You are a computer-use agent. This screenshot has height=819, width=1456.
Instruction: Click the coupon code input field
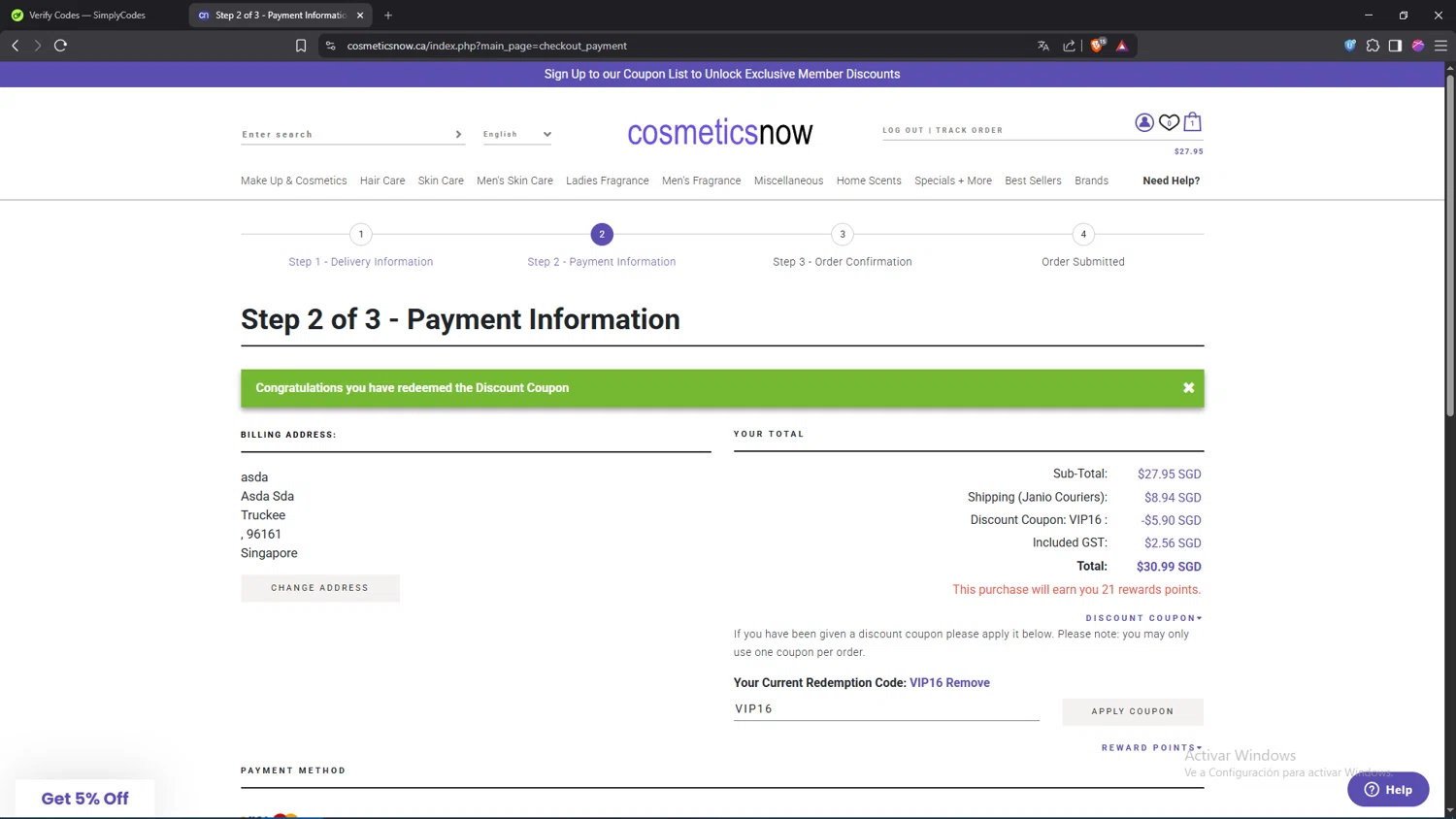point(886,709)
